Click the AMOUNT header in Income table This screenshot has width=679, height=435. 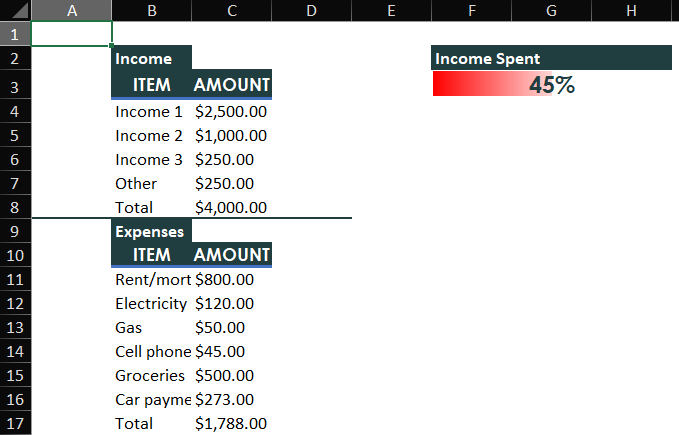tap(231, 85)
